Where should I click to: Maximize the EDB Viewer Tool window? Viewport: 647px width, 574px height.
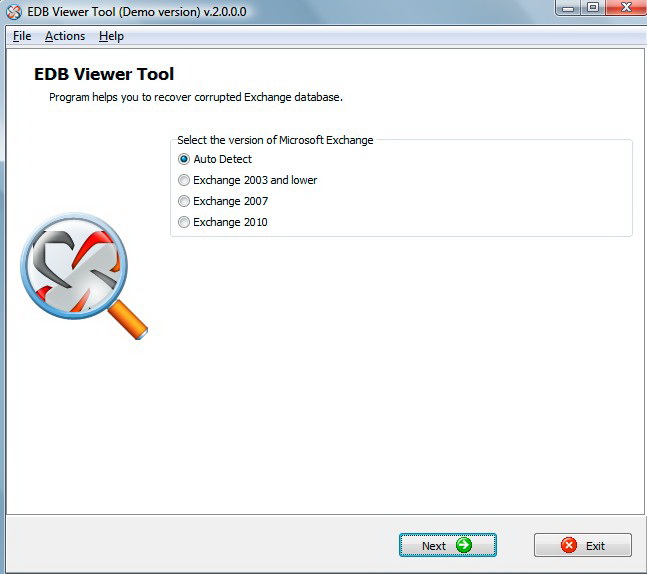click(593, 7)
